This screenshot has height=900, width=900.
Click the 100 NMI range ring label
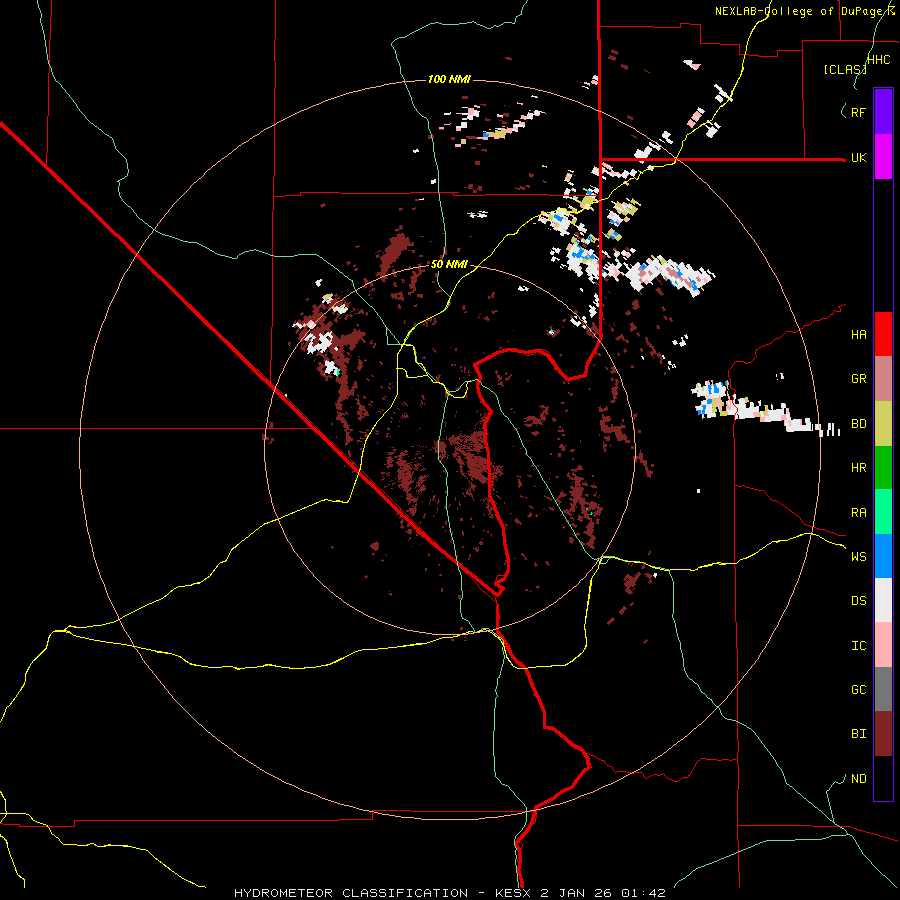(449, 79)
